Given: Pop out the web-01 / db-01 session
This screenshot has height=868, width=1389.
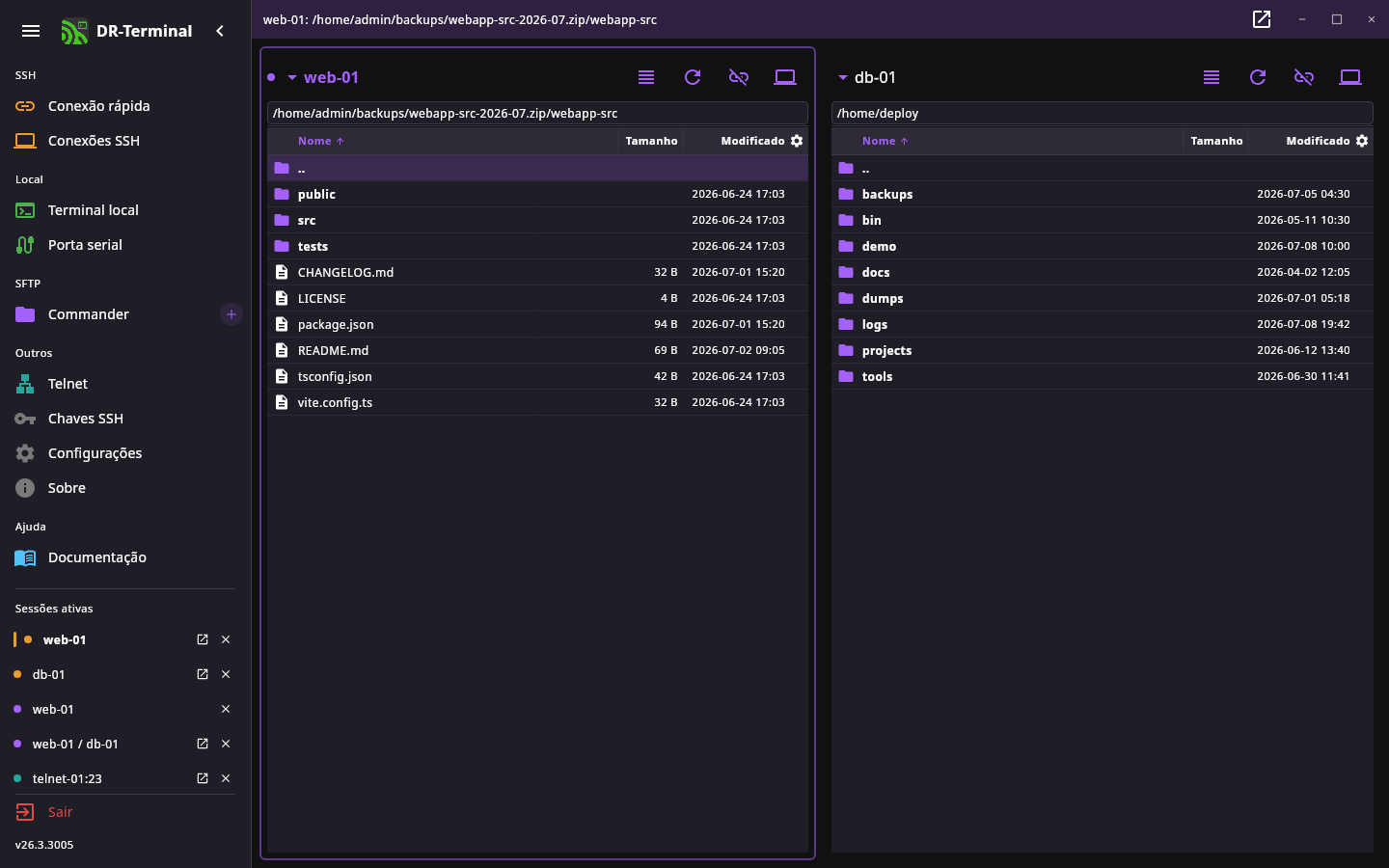Looking at the screenshot, I should point(203,744).
